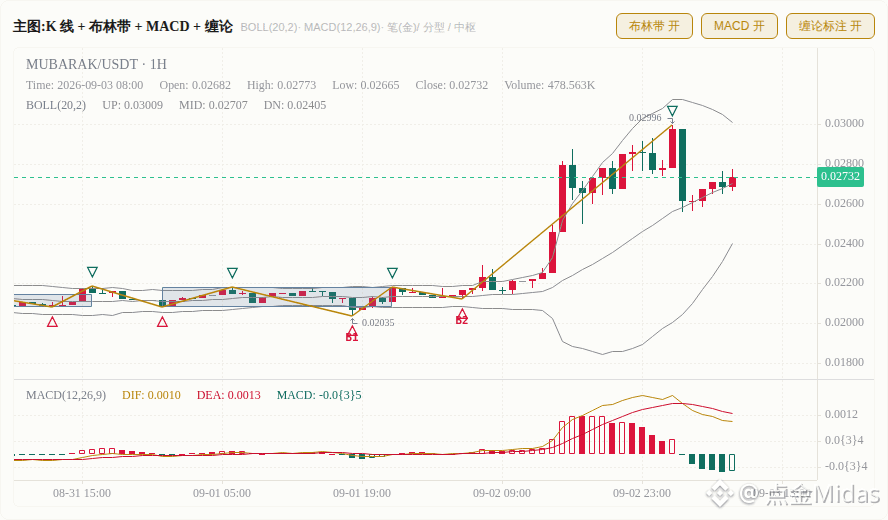This screenshot has height=520, width=888.
Task: Click the B1 buy signal marker
Action: [x=352, y=334]
